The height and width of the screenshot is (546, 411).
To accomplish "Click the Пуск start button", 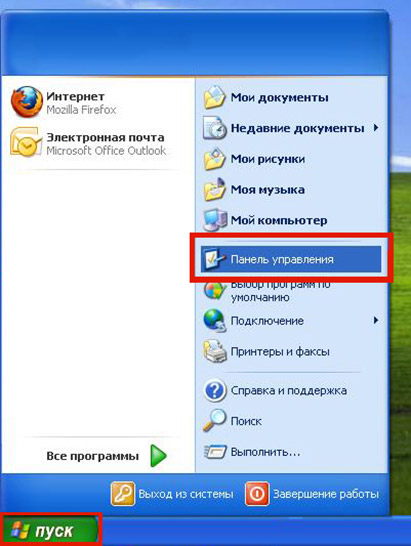I will coord(50,531).
